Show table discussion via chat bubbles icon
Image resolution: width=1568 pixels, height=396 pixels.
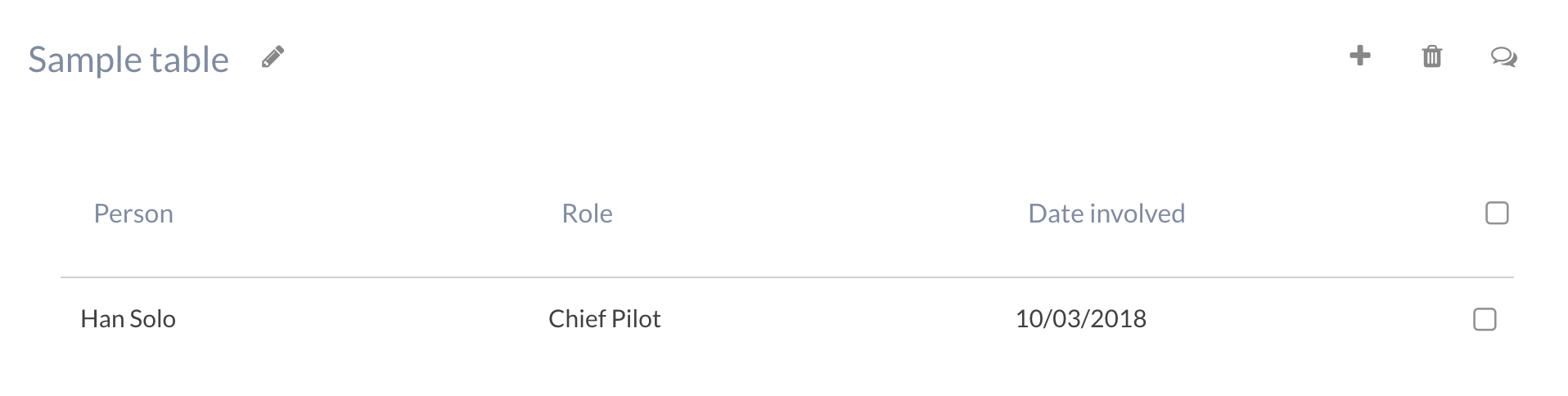(x=1503, y=57)
